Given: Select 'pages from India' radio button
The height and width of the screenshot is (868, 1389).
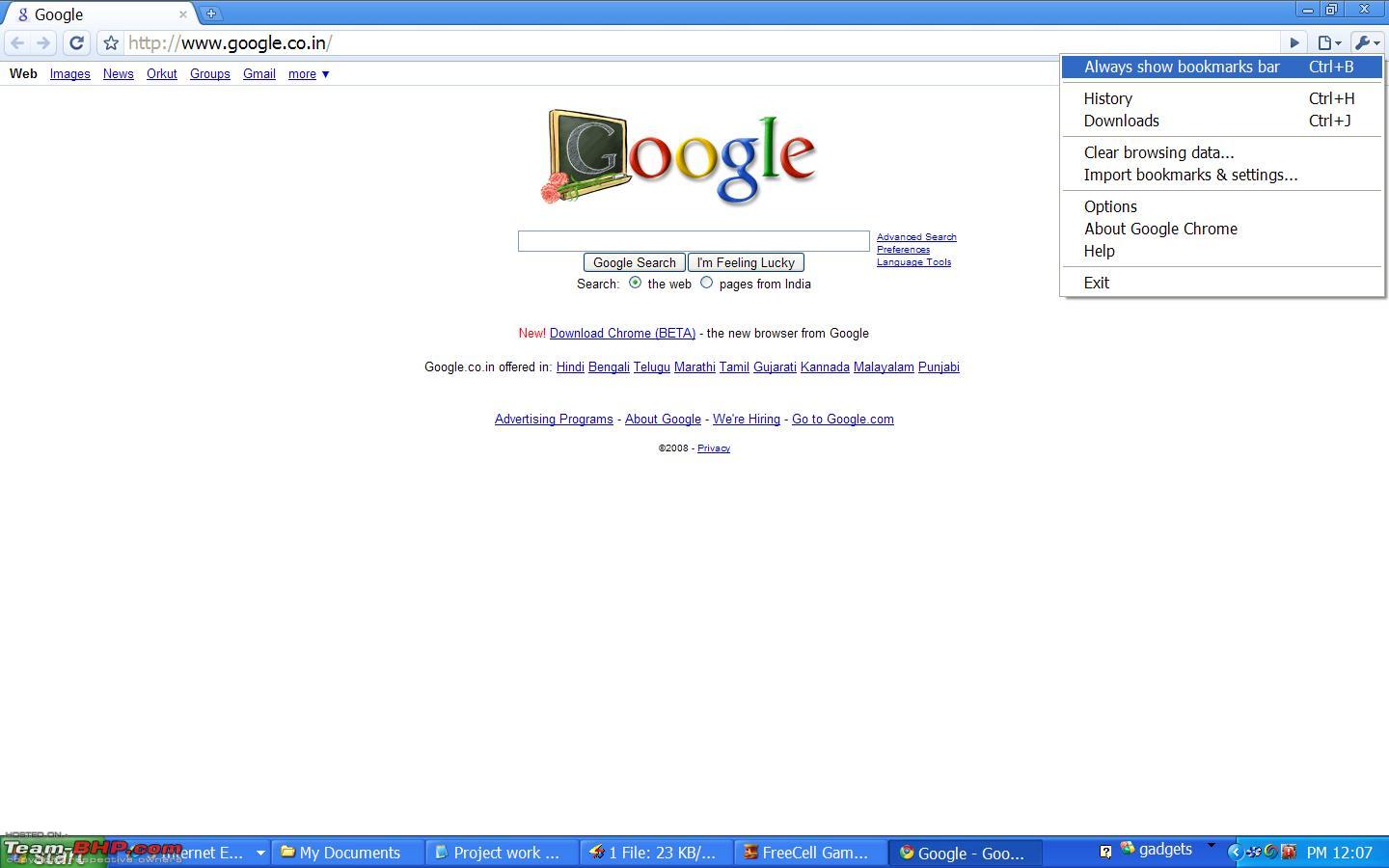Looking at the screenshot, I should pyautogui.click(x=707, y=283).
